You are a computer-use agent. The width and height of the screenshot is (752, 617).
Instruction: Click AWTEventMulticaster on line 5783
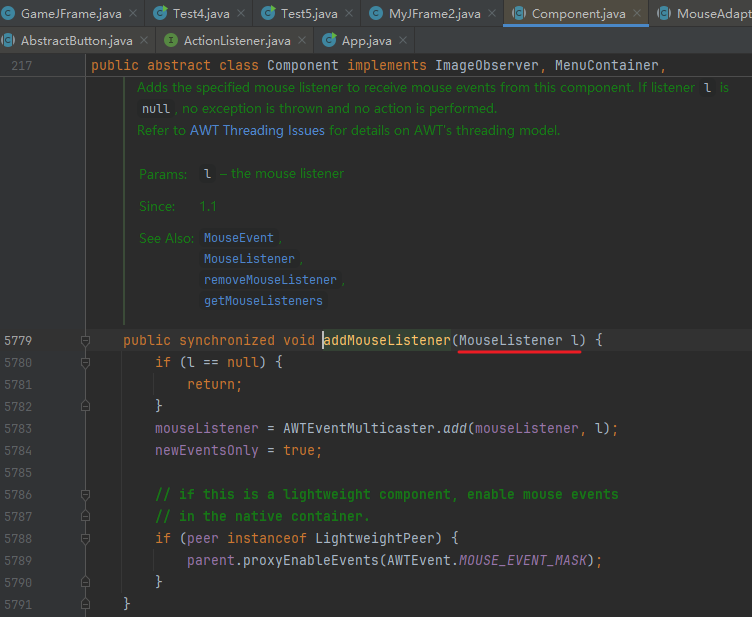(x=359, y=429)
